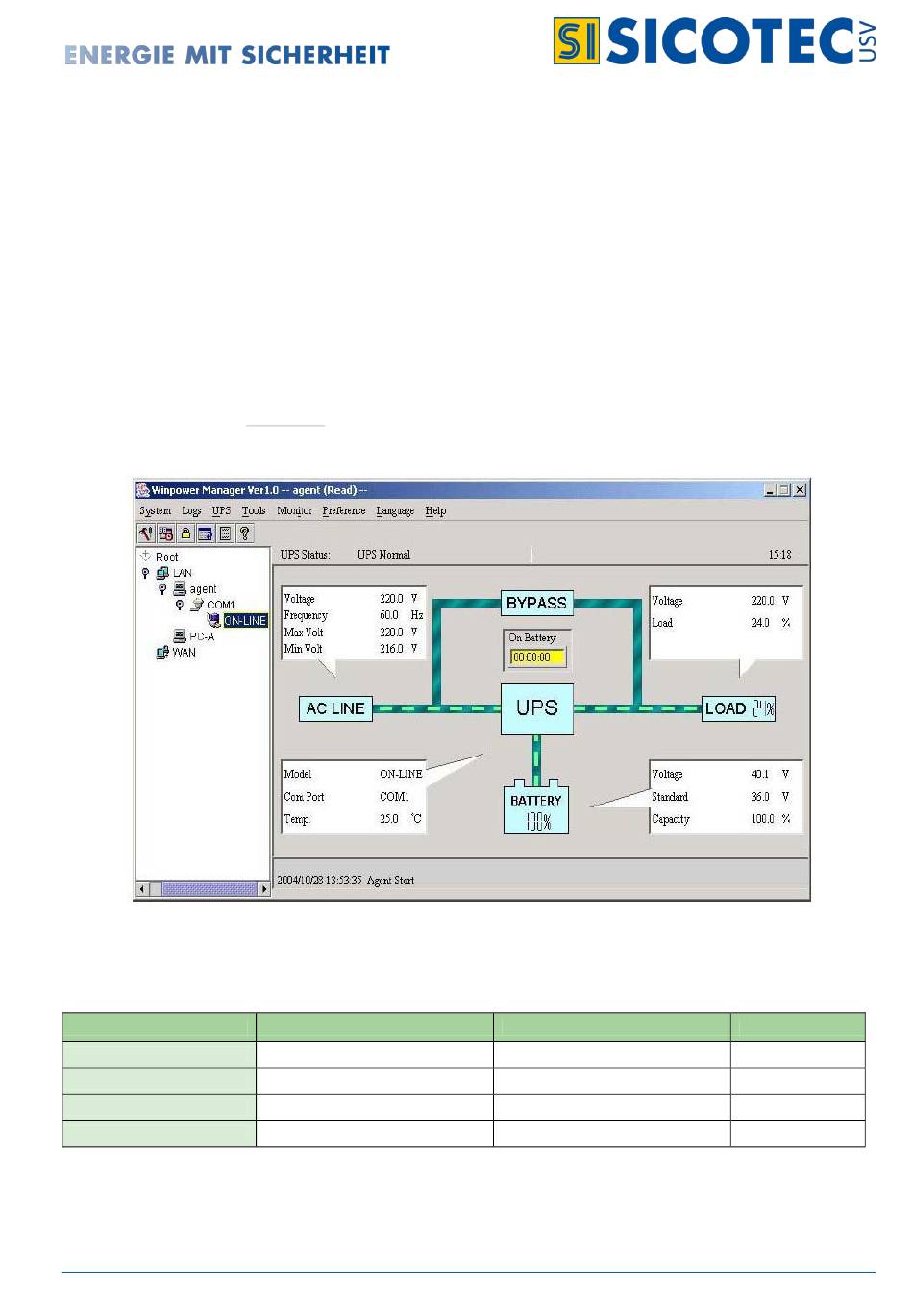Screen dimensions: 913x1316
Task: Click the Min Volt value '216.0'
Action: click(x=391, y=649)
